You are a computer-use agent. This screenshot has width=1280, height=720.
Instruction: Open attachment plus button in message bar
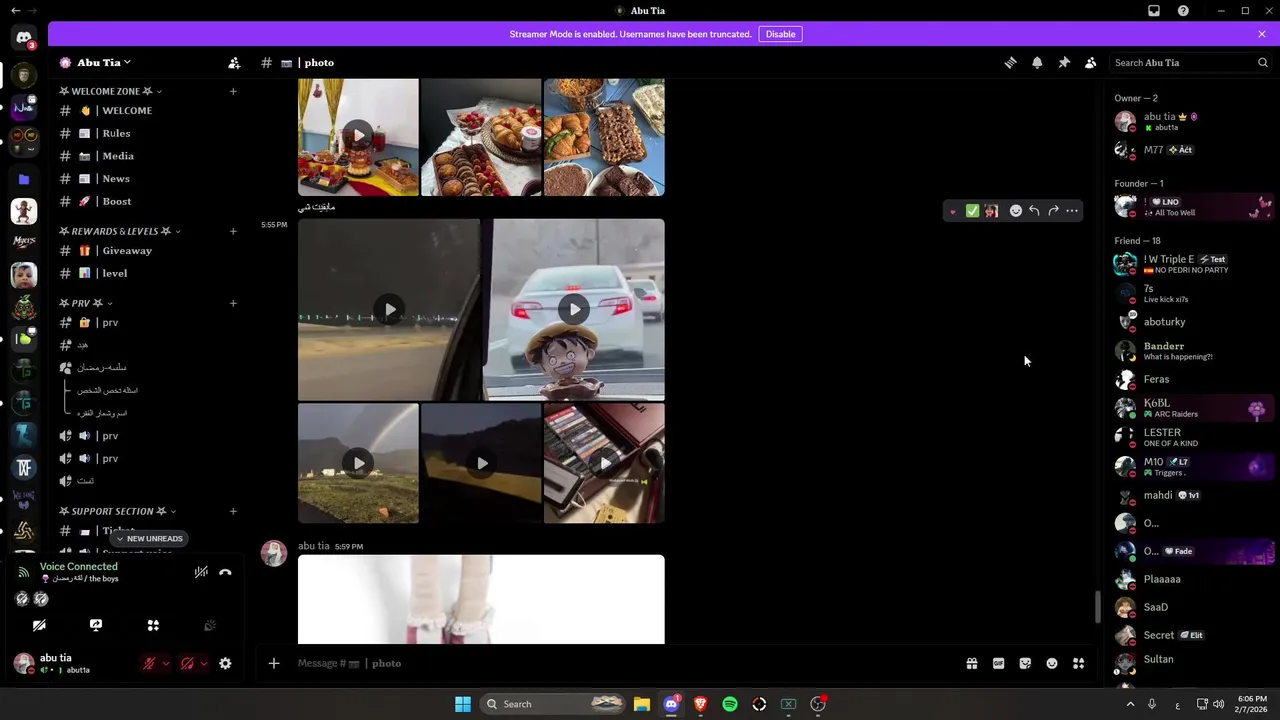tap(274, 663)
